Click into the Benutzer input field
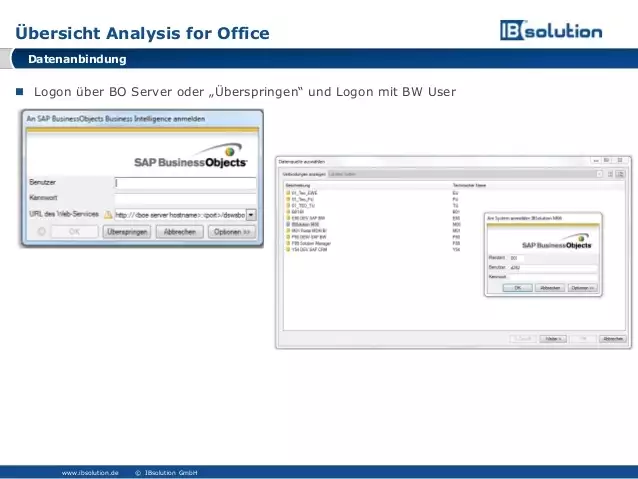Image resolution: width=638 pixels, height=479 pixels. click(185, 183)
